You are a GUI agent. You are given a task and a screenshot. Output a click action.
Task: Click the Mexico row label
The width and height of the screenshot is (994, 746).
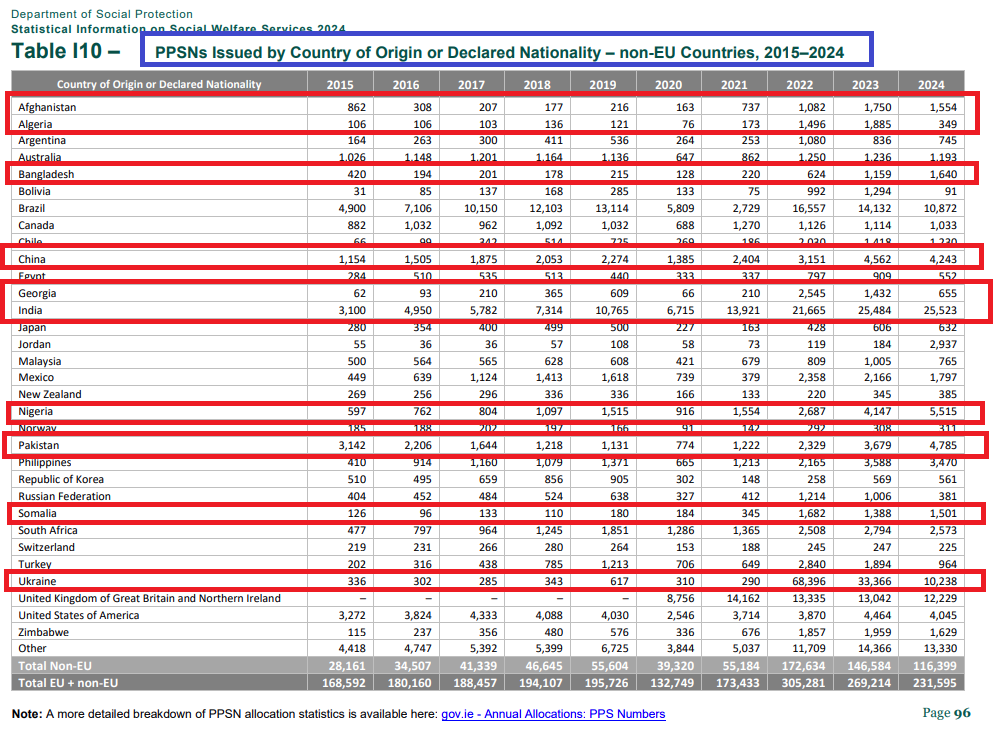pos(36,378)
